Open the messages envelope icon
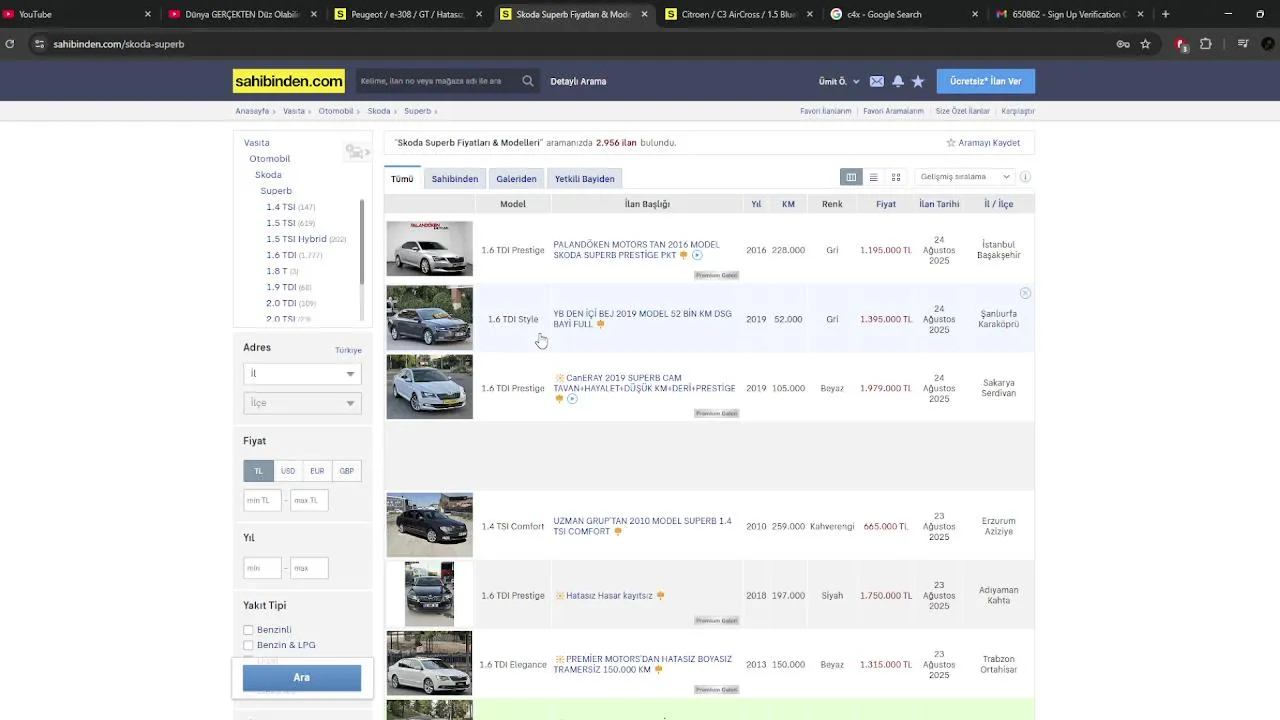 coord(876,81)
